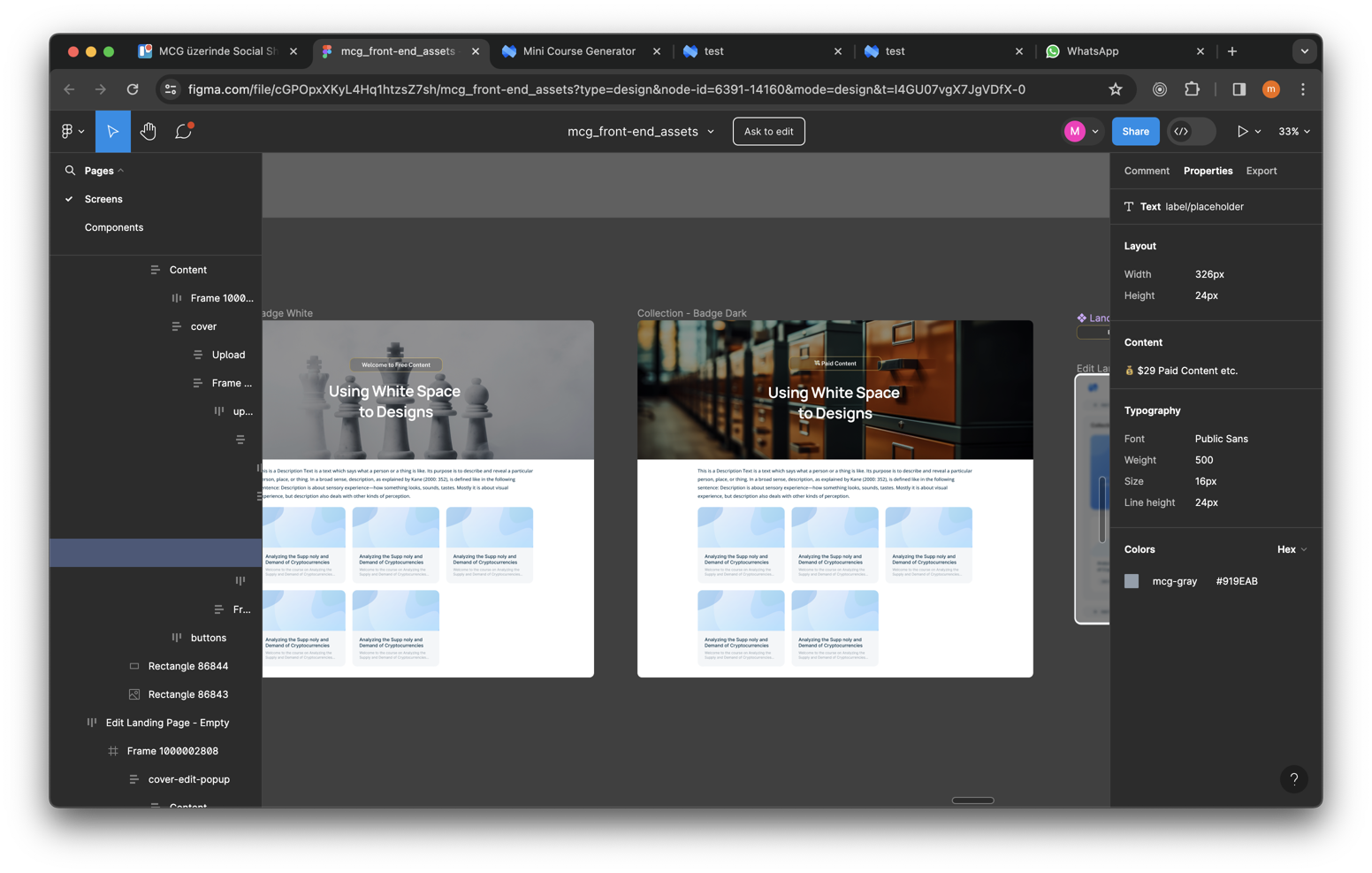Toggle Dev Mode code switch
Viewport: 1372px width, 873px height.
pyautogui.click(x=1191, y=131)
